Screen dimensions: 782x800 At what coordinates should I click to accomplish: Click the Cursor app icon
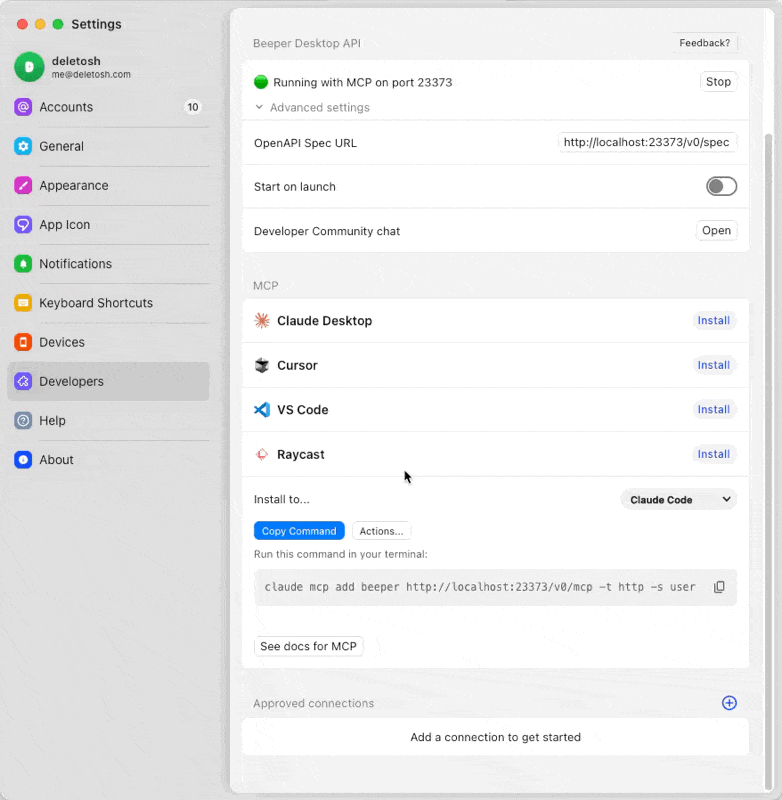[262, 365]
